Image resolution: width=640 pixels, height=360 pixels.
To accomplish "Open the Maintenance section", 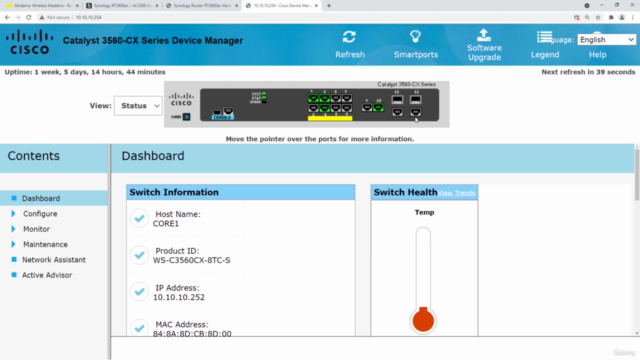I will point(45,244).
